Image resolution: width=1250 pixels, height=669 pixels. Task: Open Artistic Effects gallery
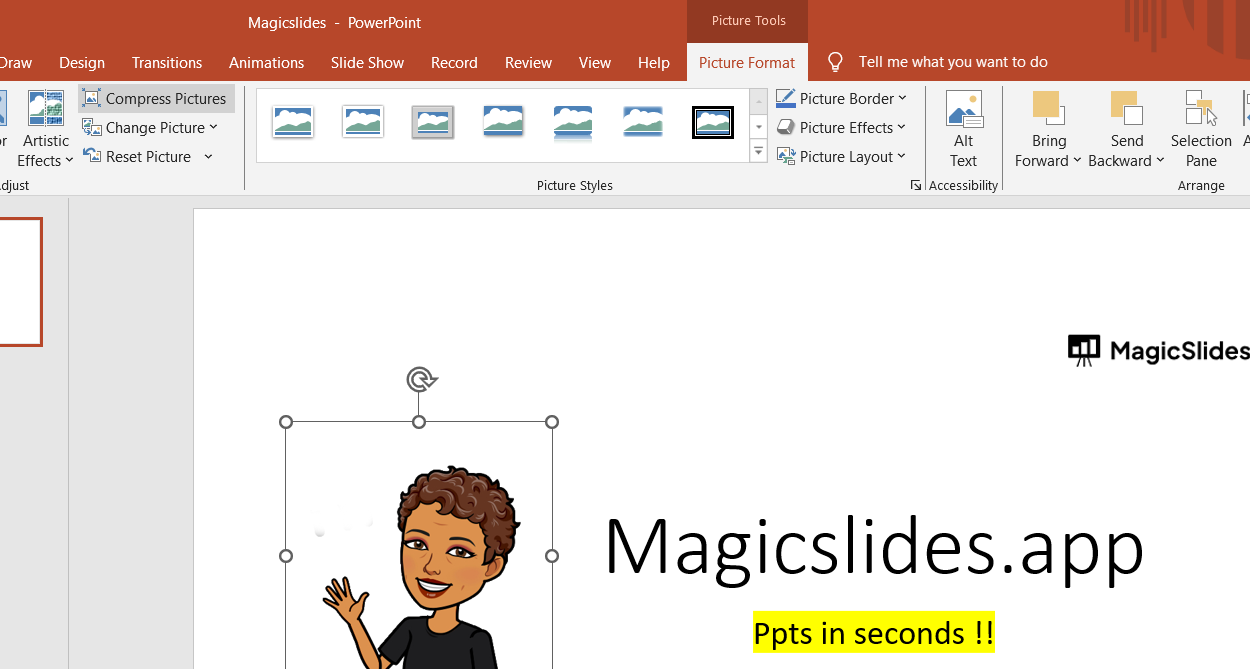(46, 129)
